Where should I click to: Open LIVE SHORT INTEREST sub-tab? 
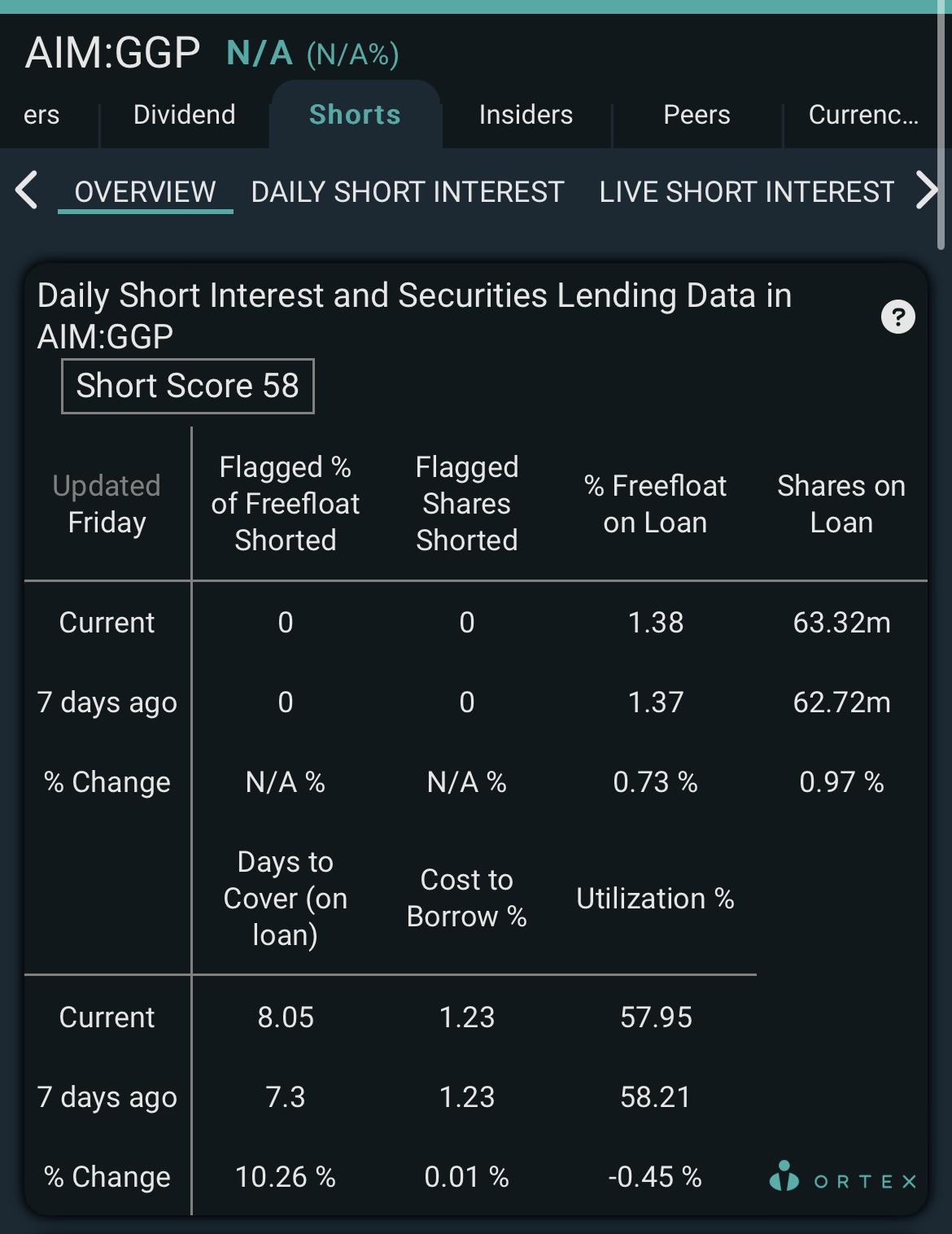747,192
